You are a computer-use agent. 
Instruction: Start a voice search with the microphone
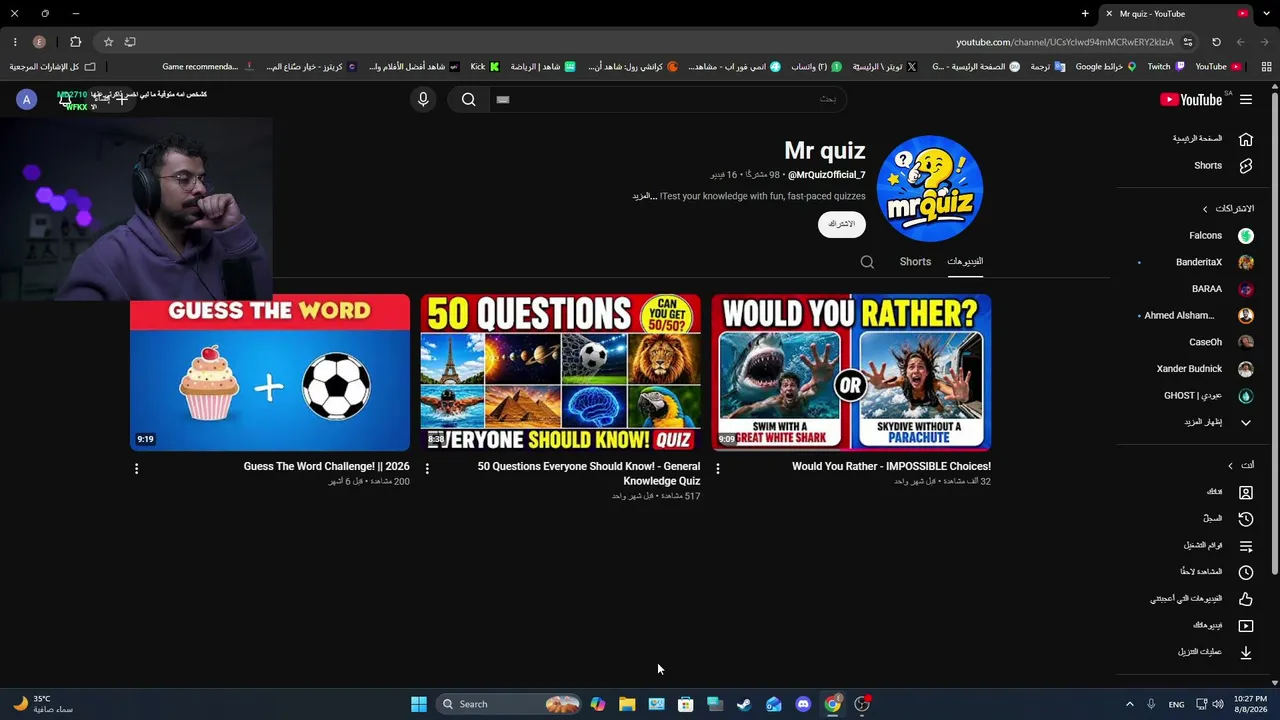coord(423,99)
